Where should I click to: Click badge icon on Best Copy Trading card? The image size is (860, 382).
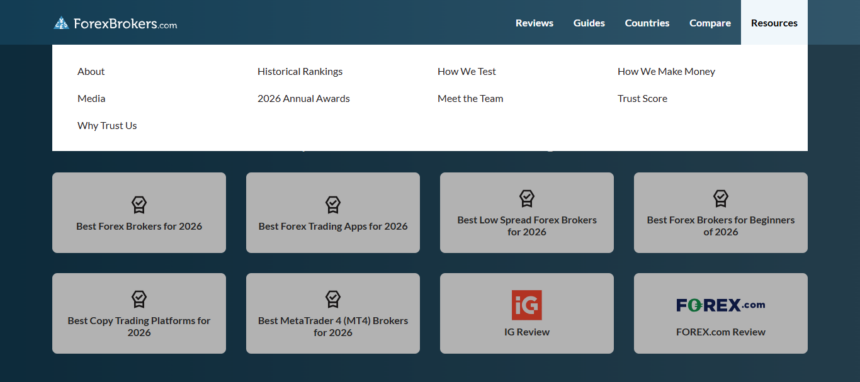139,299
